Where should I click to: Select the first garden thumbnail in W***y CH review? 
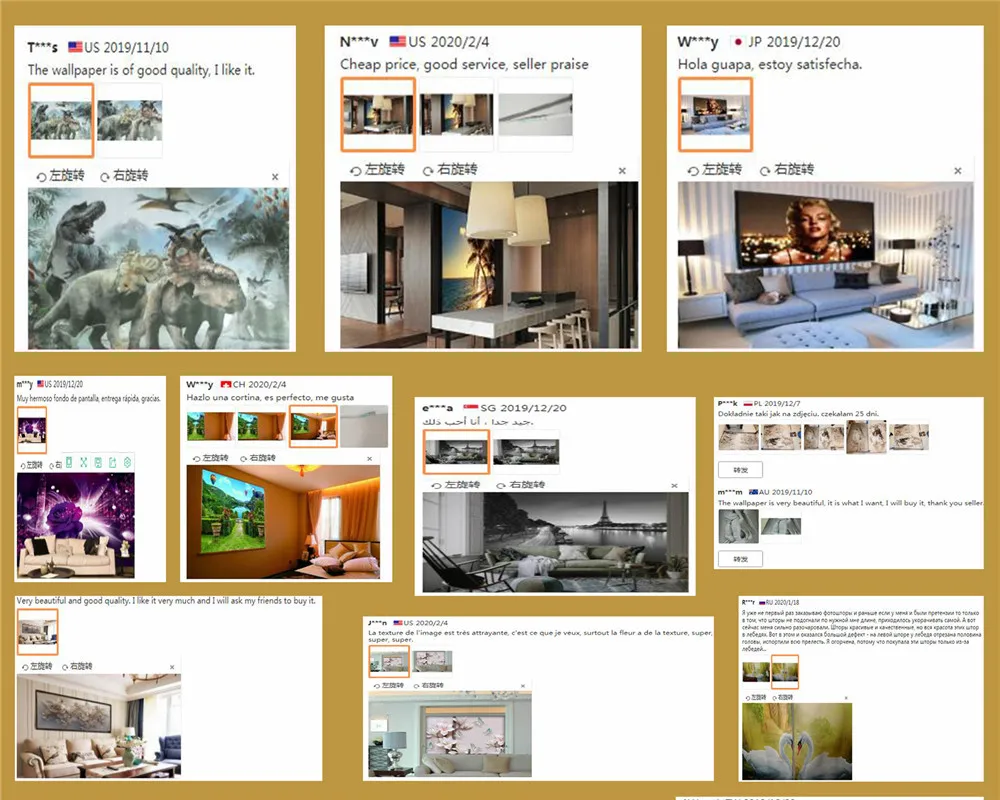pos(210,426)
